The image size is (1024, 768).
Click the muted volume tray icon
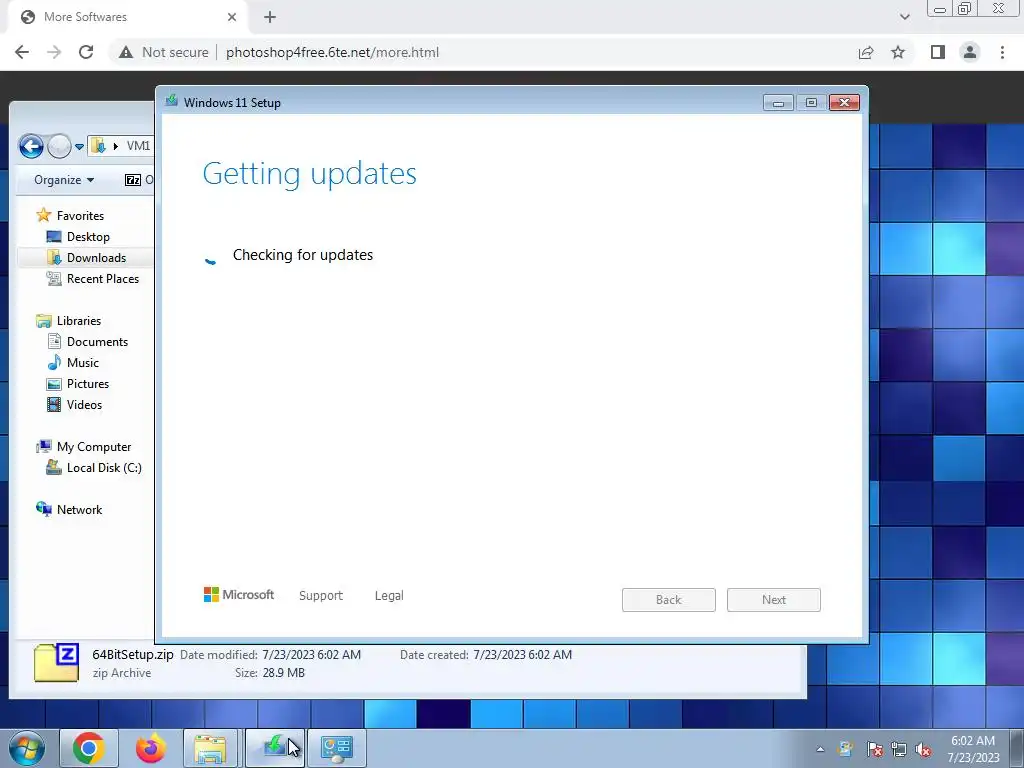click(923, 749)
